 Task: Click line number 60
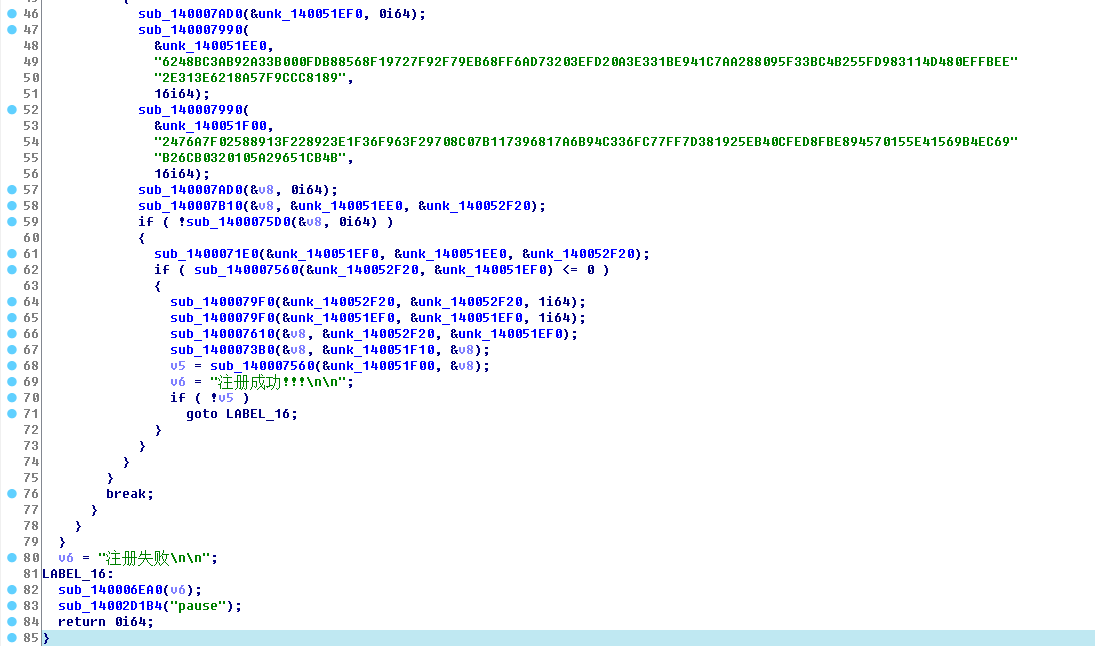click(x=31, y=237)
